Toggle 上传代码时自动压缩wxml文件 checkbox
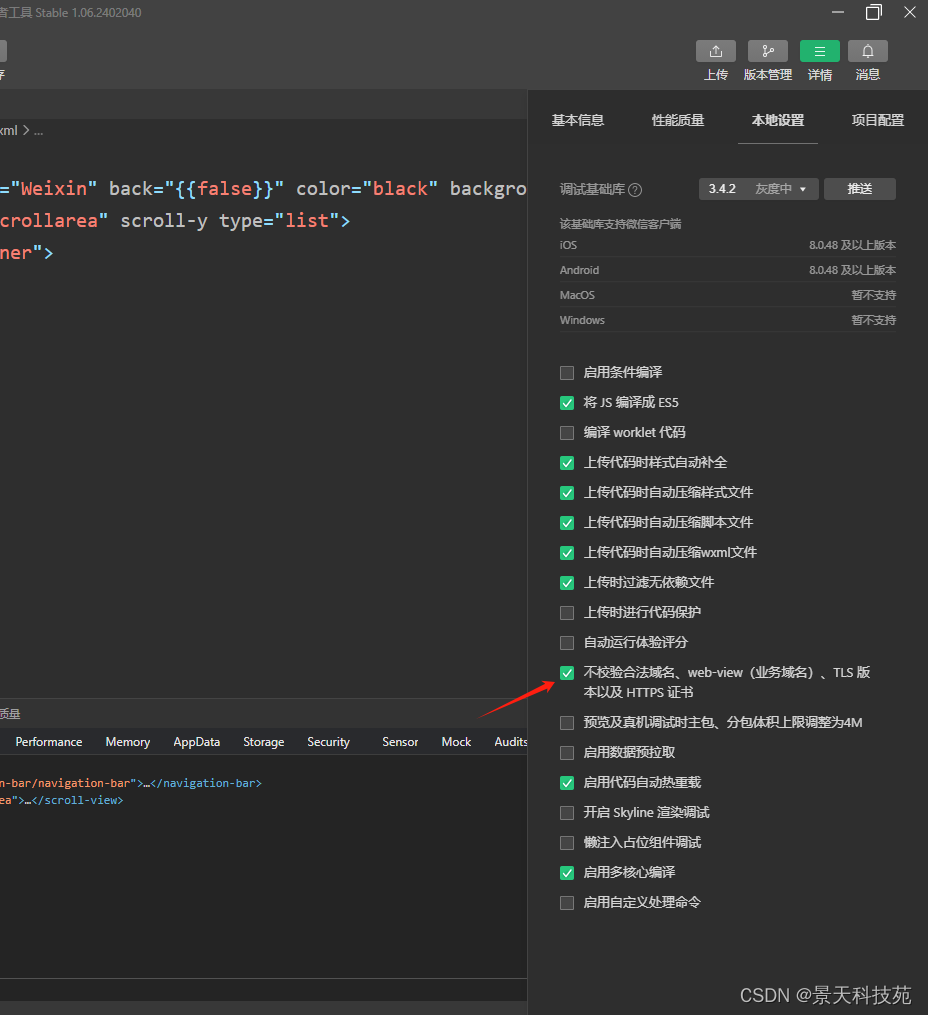This screenshot has width=928, height=1015. 567,553
